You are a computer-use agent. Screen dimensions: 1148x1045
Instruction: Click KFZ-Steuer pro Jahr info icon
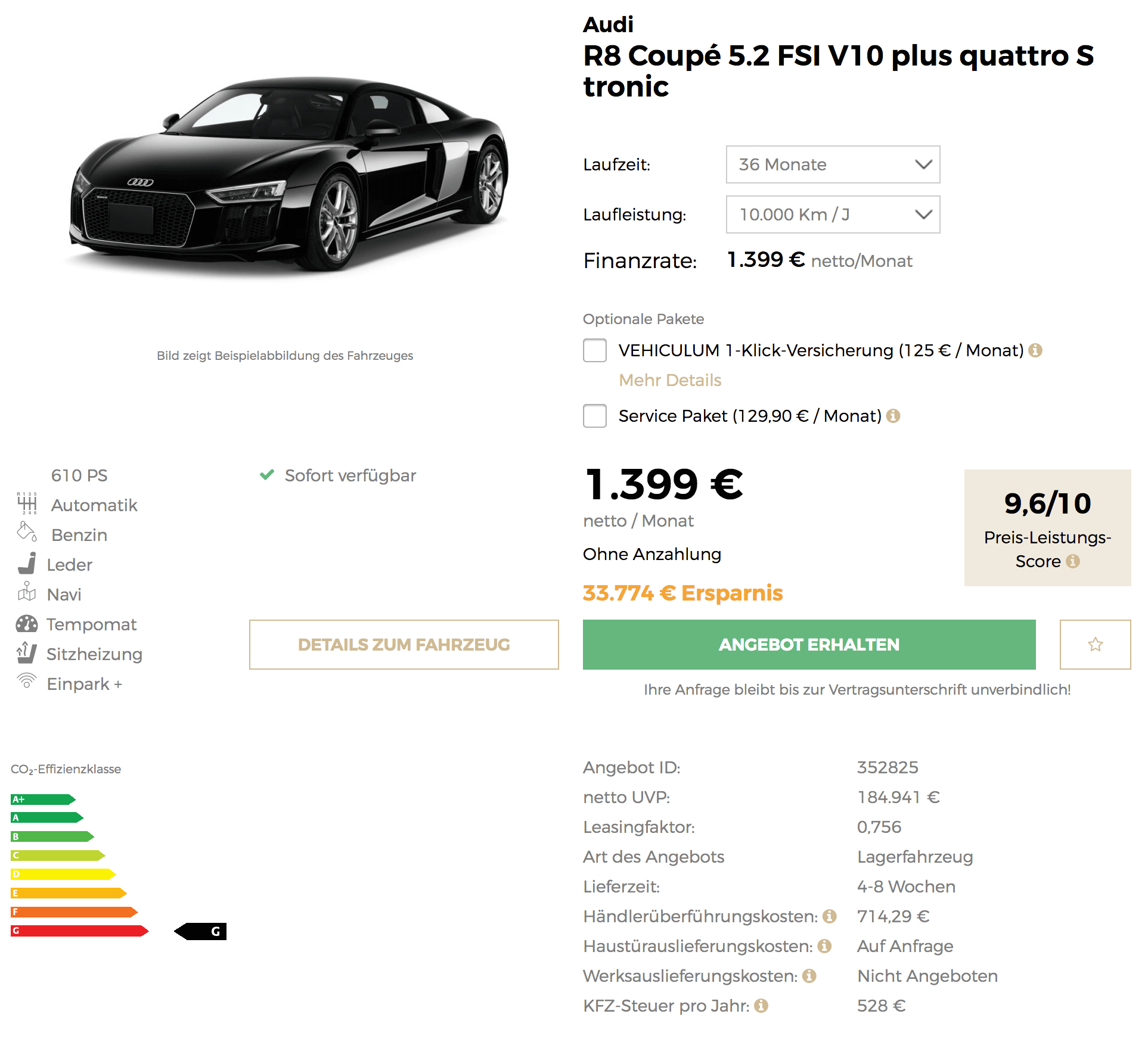point(761,1006)
